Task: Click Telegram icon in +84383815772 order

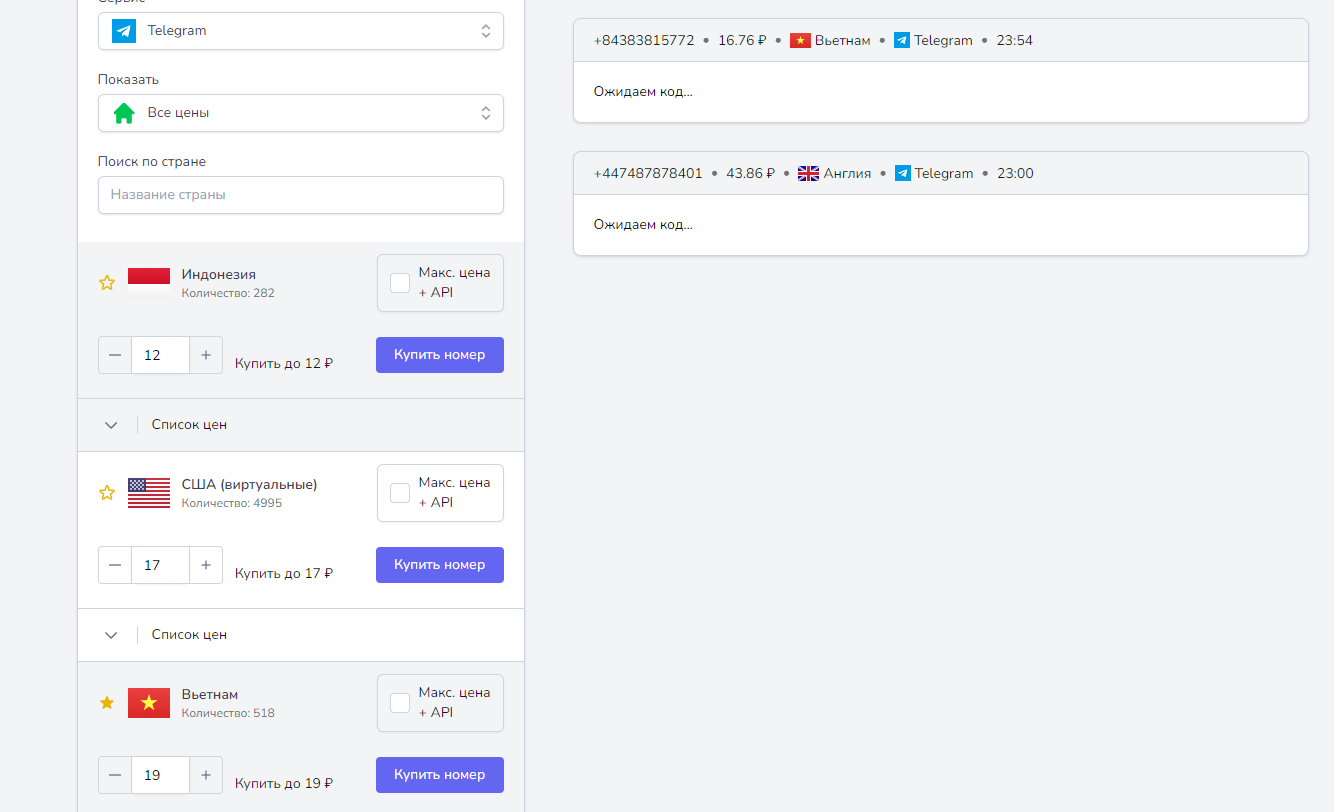Action: pos(902,41)
